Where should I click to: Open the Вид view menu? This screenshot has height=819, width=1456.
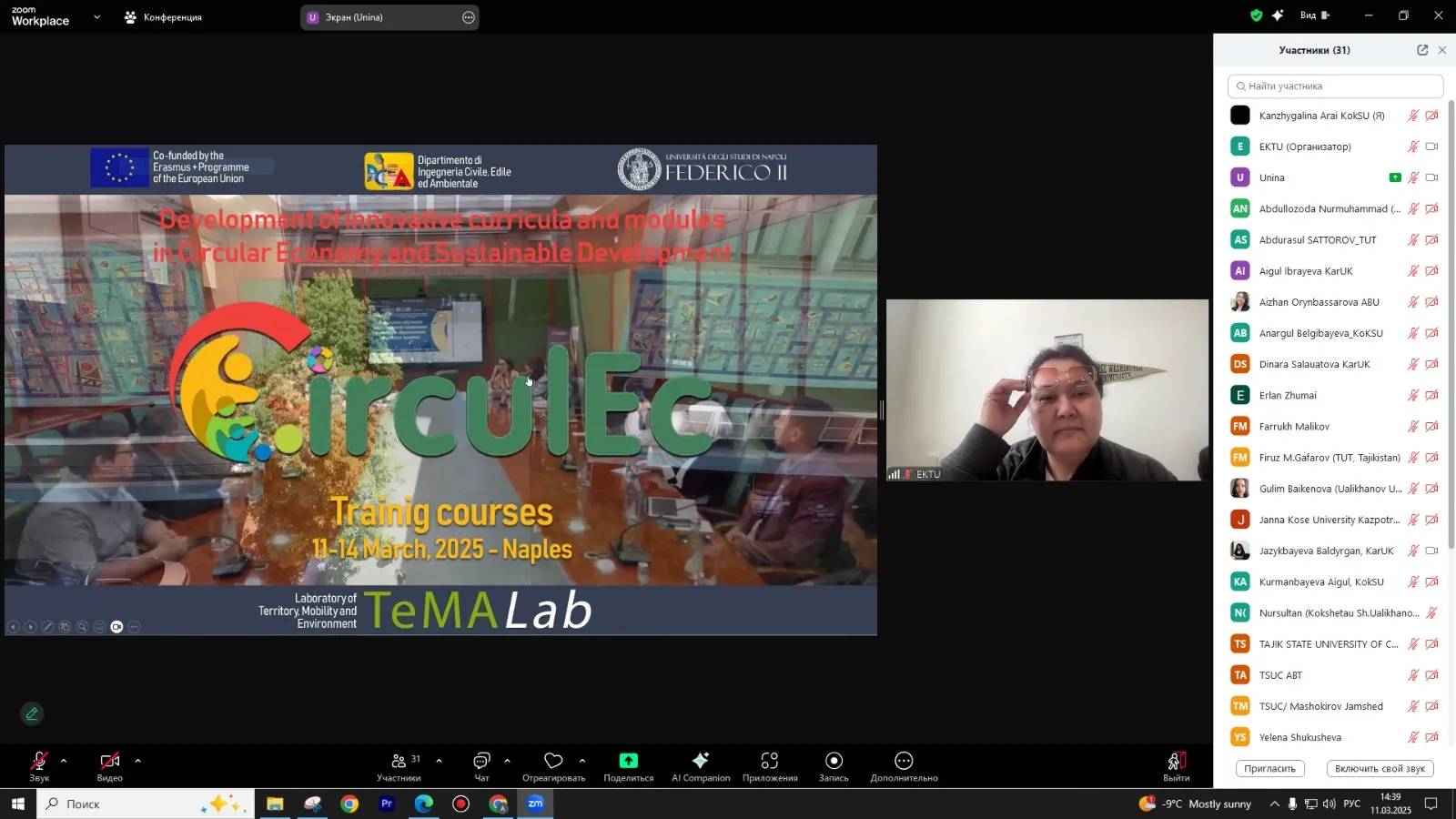click(1314, 15)
